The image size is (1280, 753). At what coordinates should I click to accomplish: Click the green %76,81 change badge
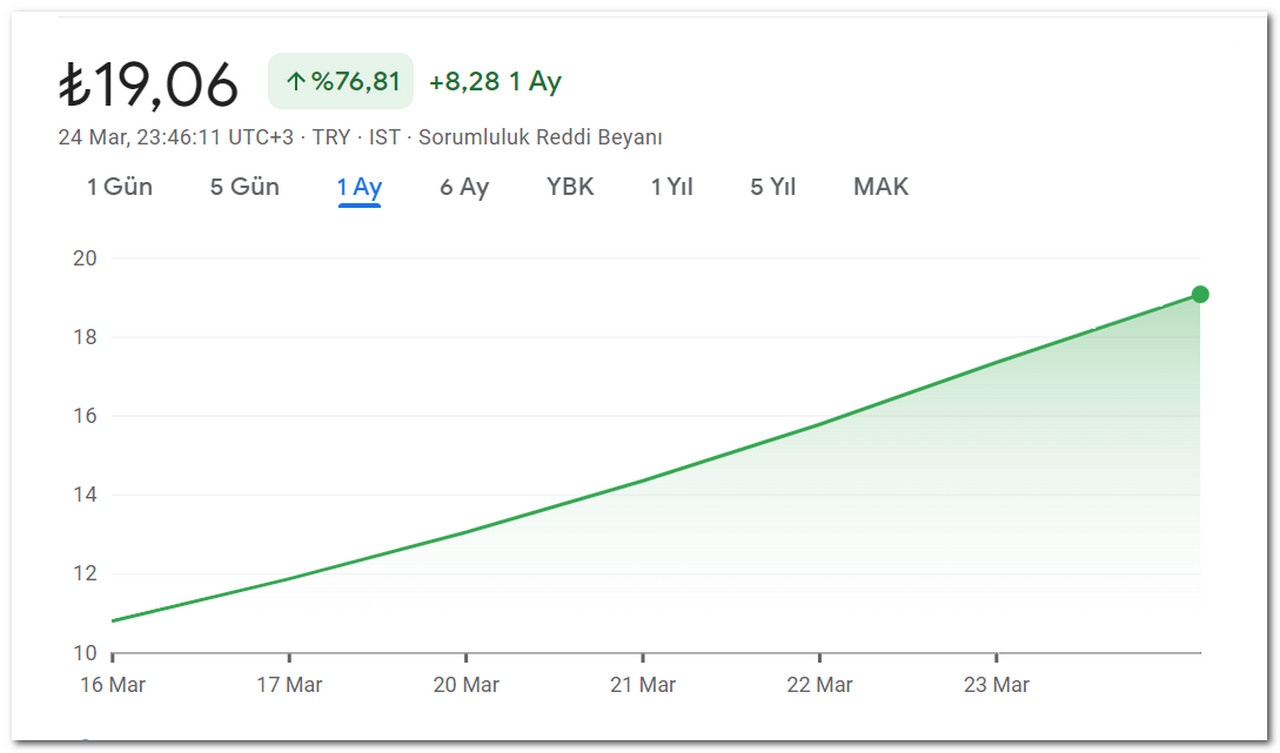click(x=341, y=81)
